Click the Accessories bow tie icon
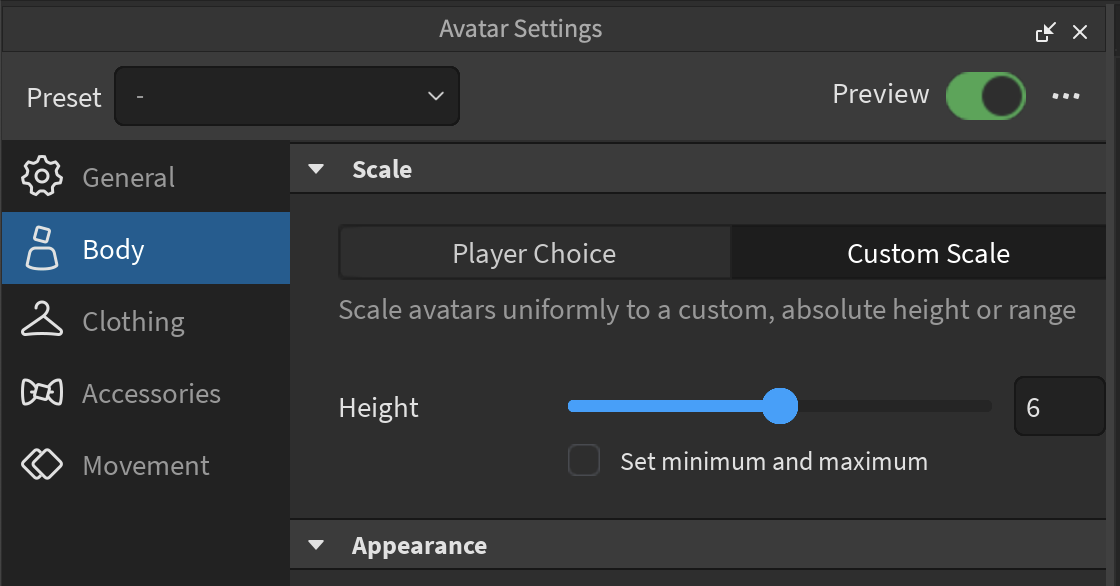This screenshot has height=586, width=1120. coord(42,392)
